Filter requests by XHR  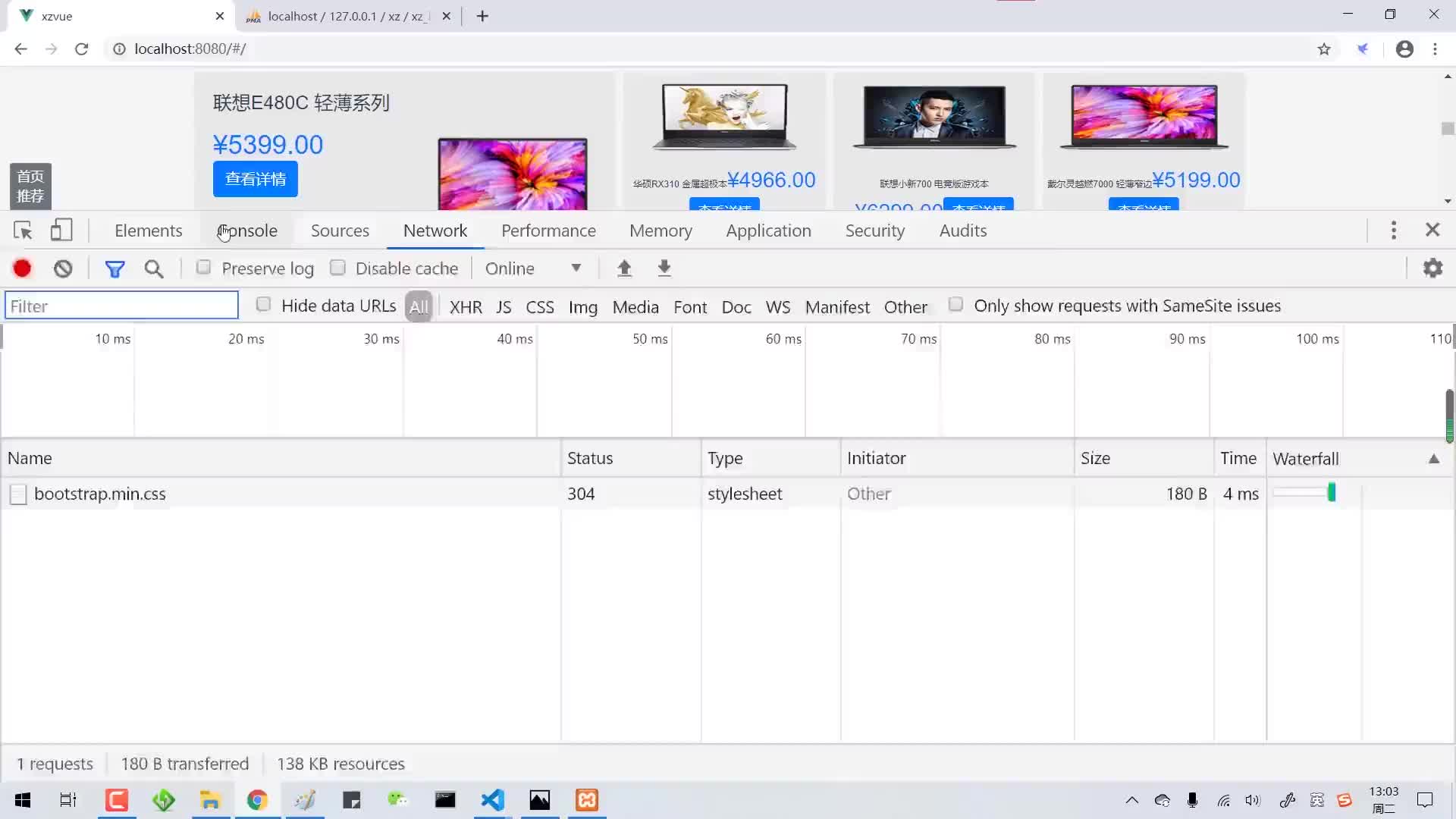466,307
